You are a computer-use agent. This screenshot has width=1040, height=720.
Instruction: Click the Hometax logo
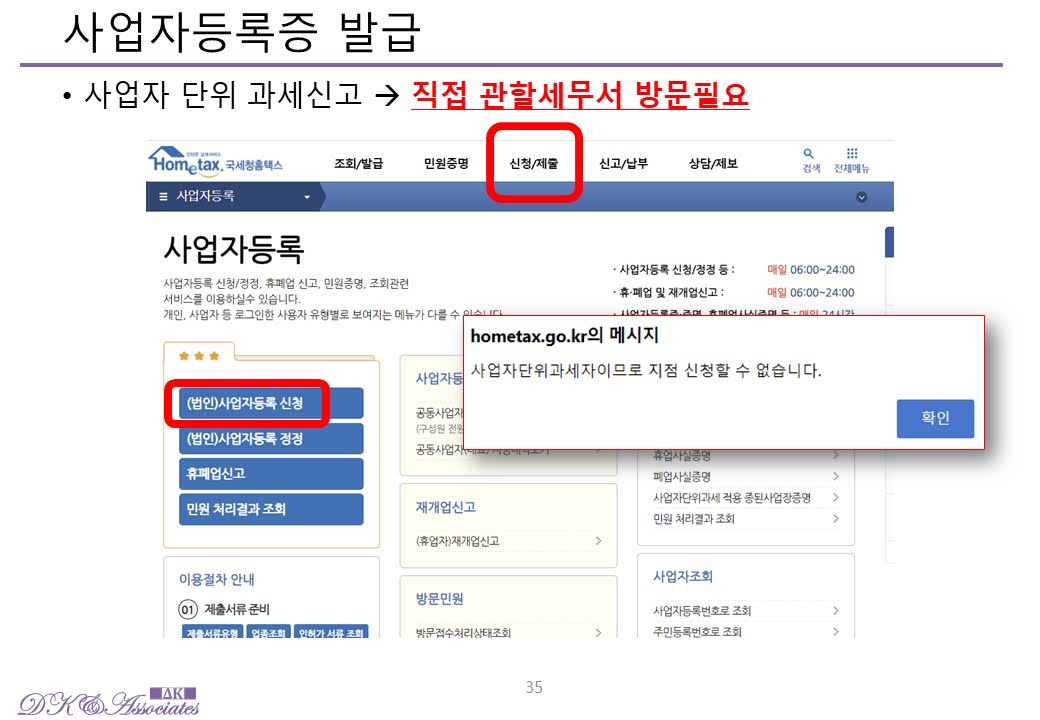[216, 162]
